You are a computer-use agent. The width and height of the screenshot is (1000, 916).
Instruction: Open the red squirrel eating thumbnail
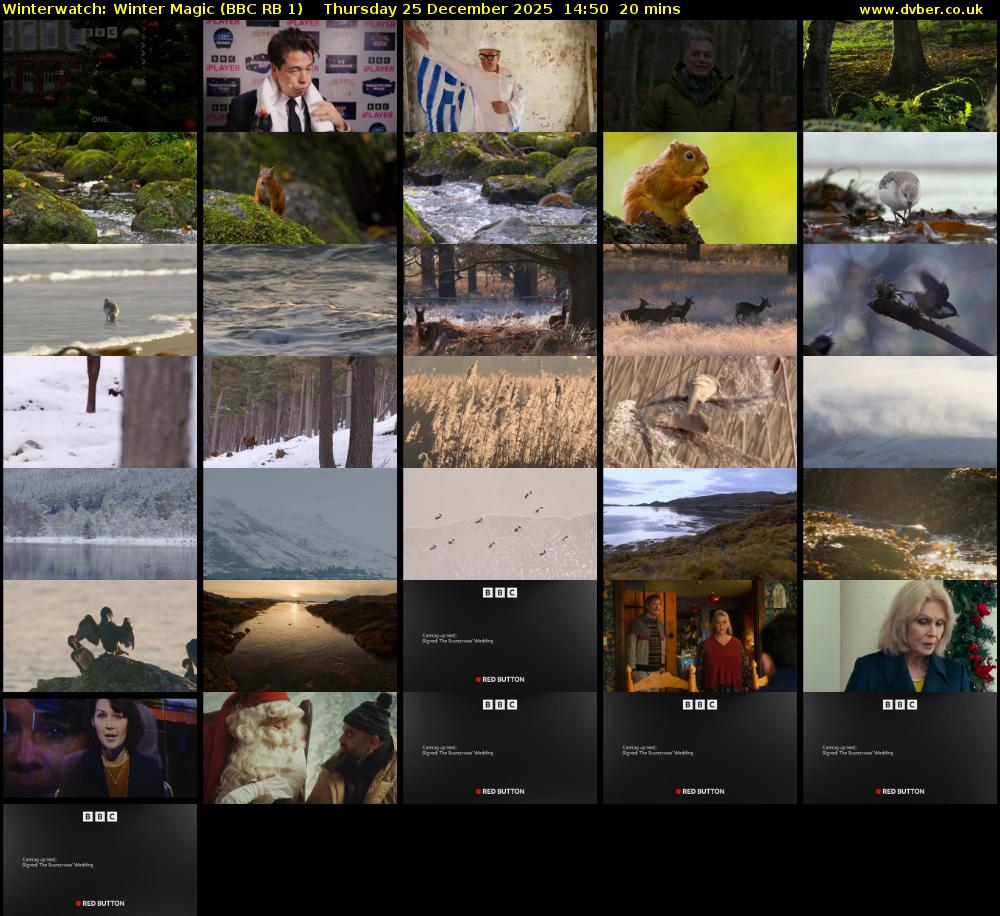click(x=699, y=187)
